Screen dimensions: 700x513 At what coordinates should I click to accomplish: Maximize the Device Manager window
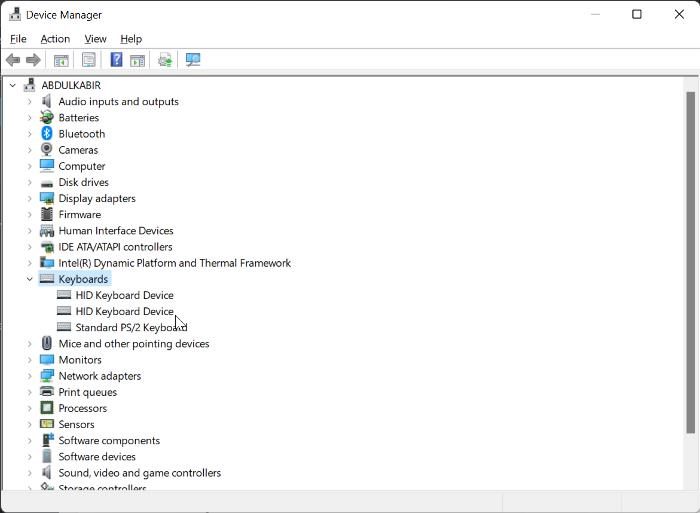click(x=637, y=14)
